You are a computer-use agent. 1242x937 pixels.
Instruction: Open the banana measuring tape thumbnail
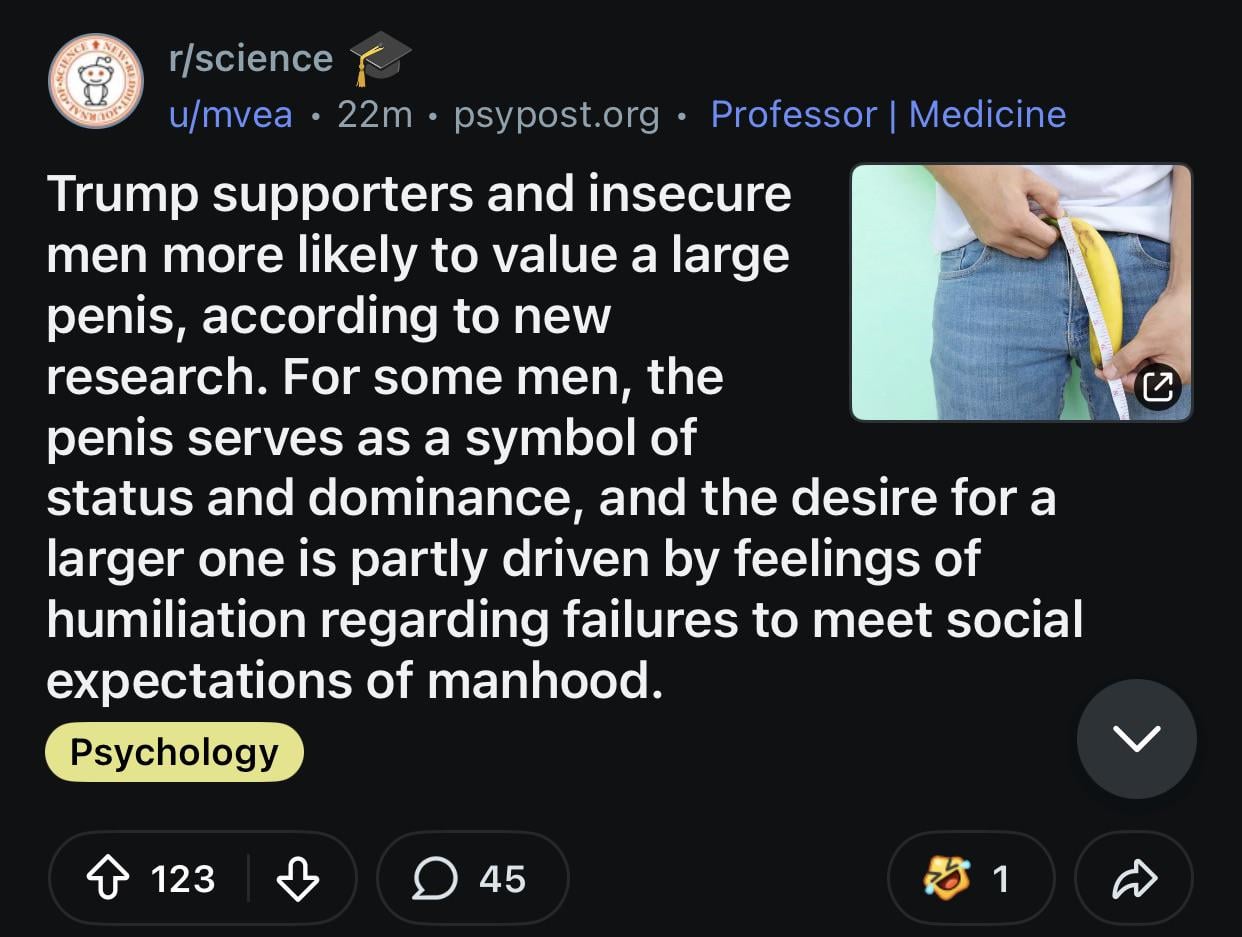pyautogui.click(x=1020, y=292)
